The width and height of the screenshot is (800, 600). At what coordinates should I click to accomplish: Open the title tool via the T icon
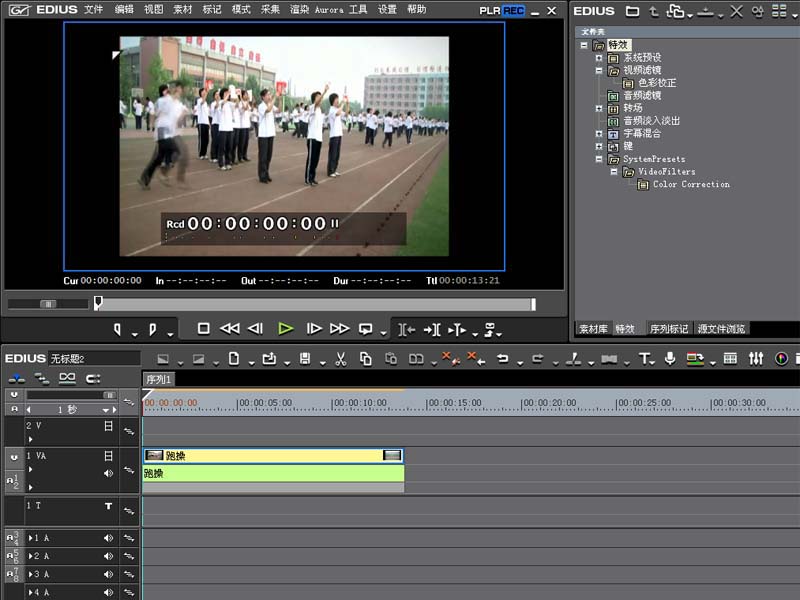pos(644,361)
